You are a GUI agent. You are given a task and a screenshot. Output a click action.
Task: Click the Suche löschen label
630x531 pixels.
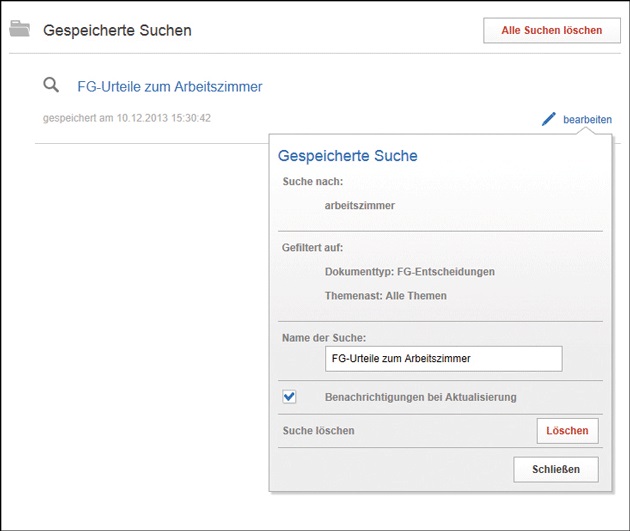point(318,431)
